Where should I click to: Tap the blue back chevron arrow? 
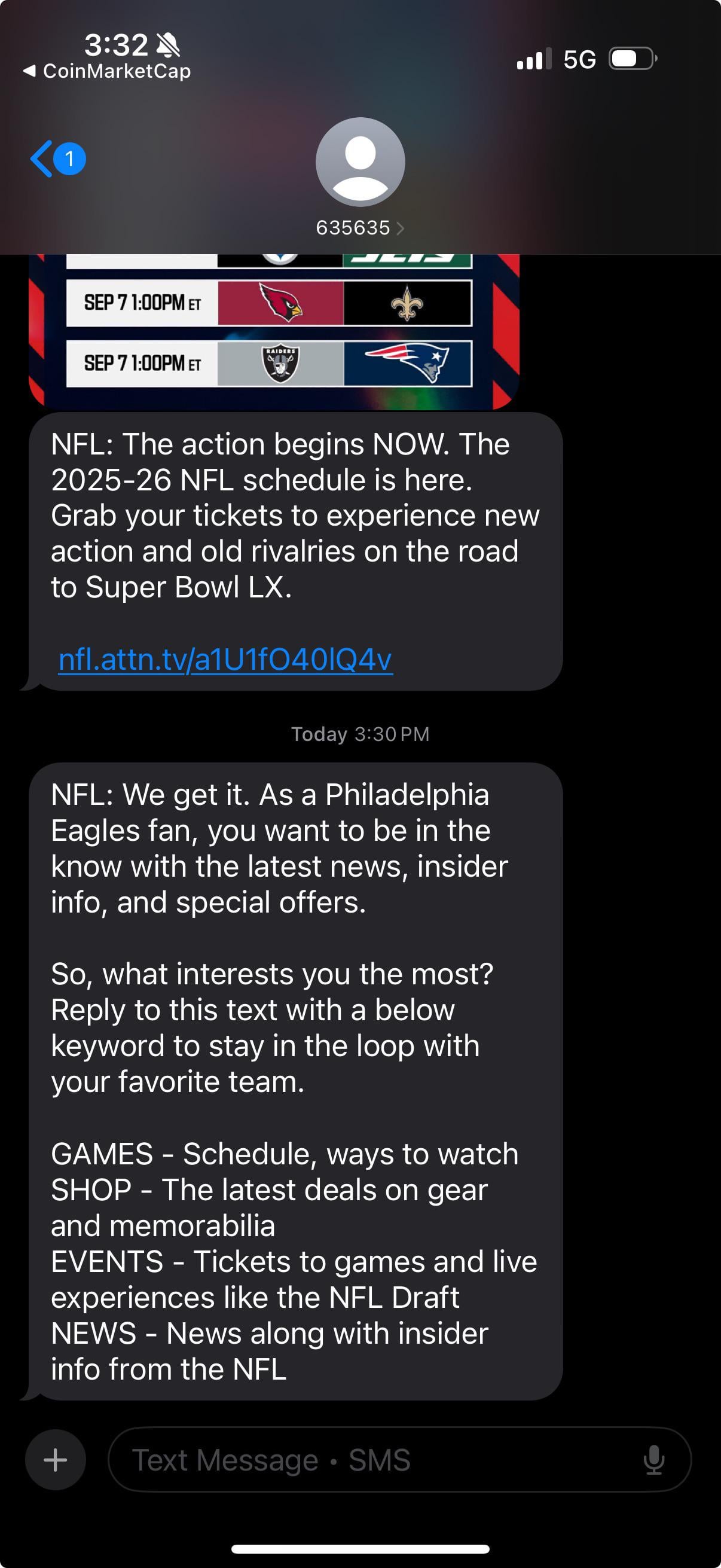click(41, 159)
